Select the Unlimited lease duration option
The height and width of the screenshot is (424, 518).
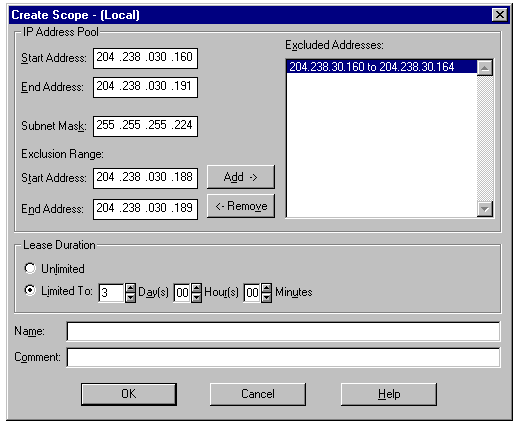pos(30,268)
